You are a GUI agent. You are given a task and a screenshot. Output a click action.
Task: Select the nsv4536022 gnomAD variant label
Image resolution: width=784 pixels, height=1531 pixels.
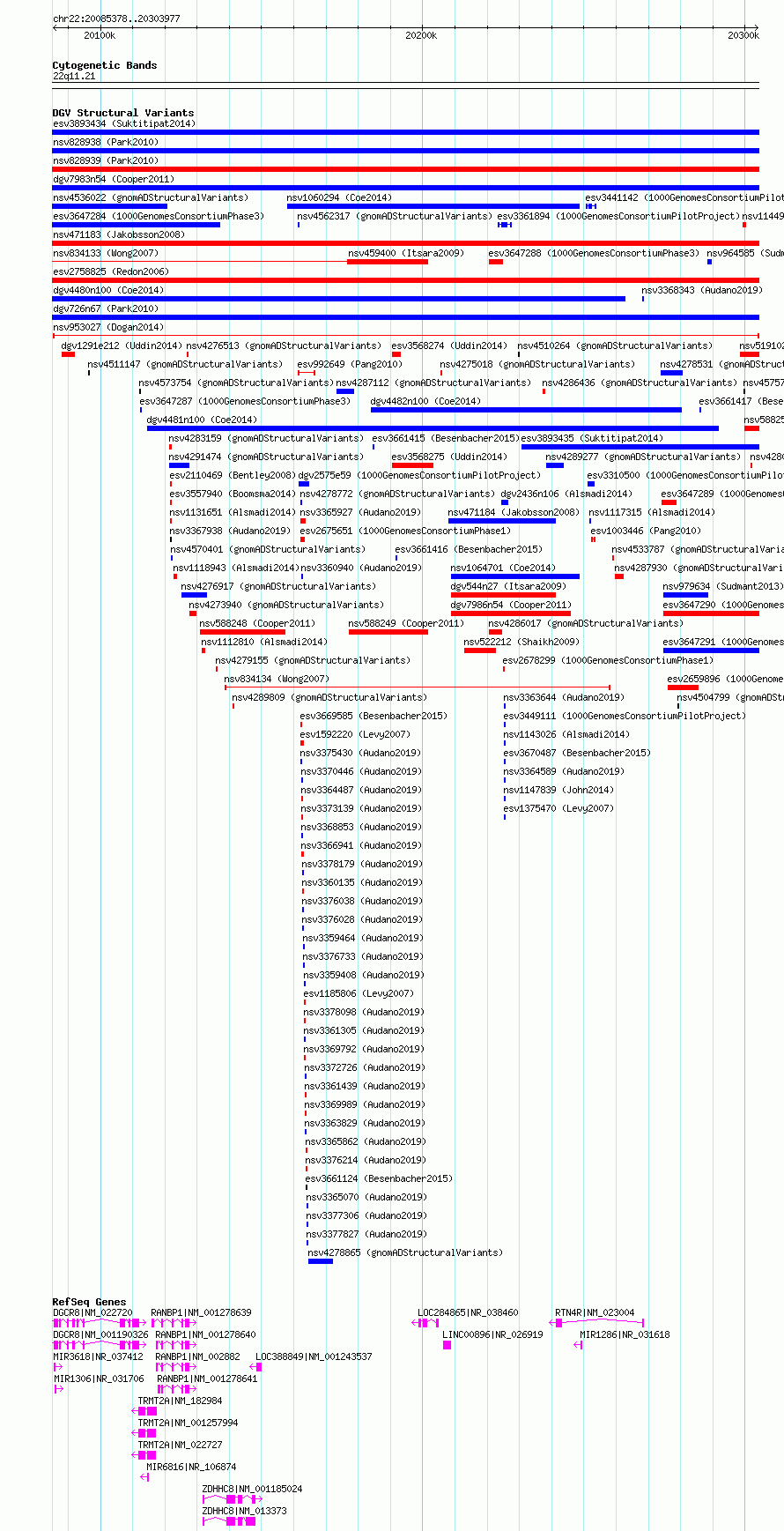click(x=151, y=197)
